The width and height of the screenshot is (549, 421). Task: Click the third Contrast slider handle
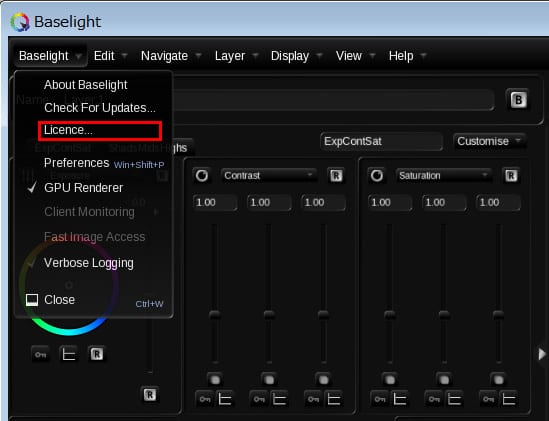pyautogui.click(x=323, y=315)
